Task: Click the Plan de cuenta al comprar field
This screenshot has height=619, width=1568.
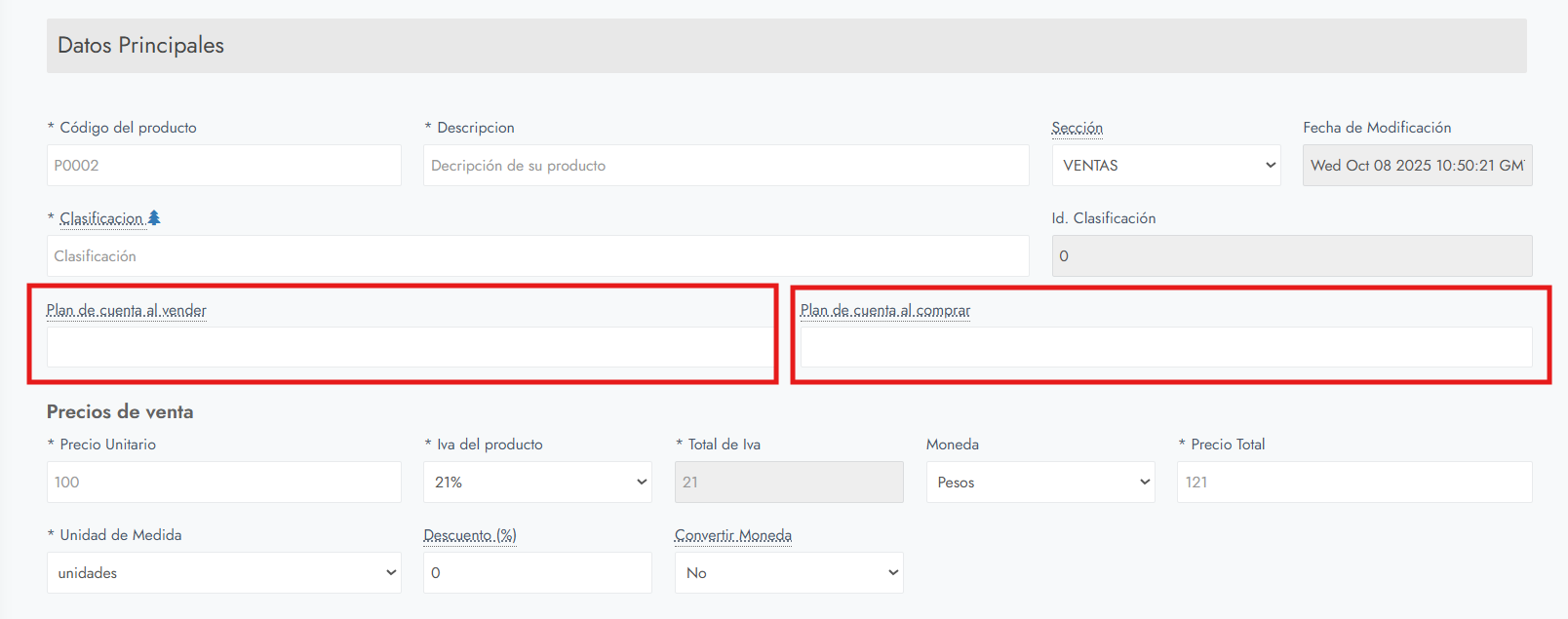Action: pos(1165,347)
